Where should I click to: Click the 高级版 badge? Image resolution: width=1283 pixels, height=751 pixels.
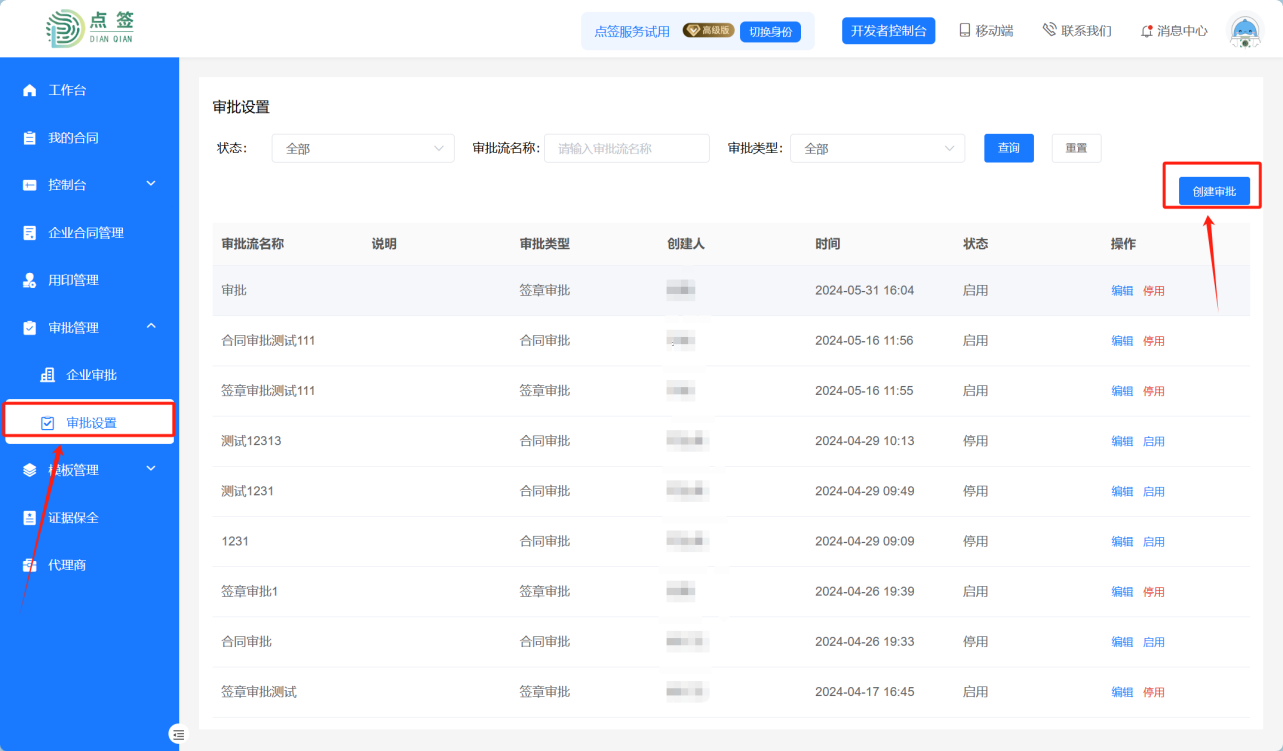[x=708, y=31]
